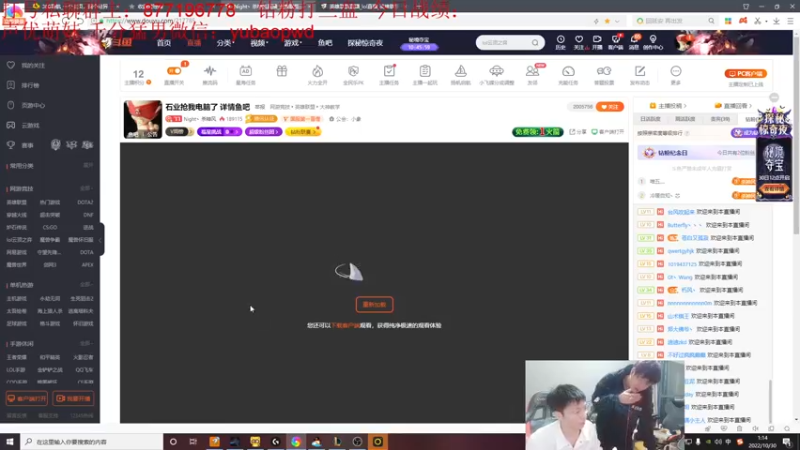800x450 pixels.
Task: Expand the 游戏 dropdown in navigation
Action: coord(292,43)
